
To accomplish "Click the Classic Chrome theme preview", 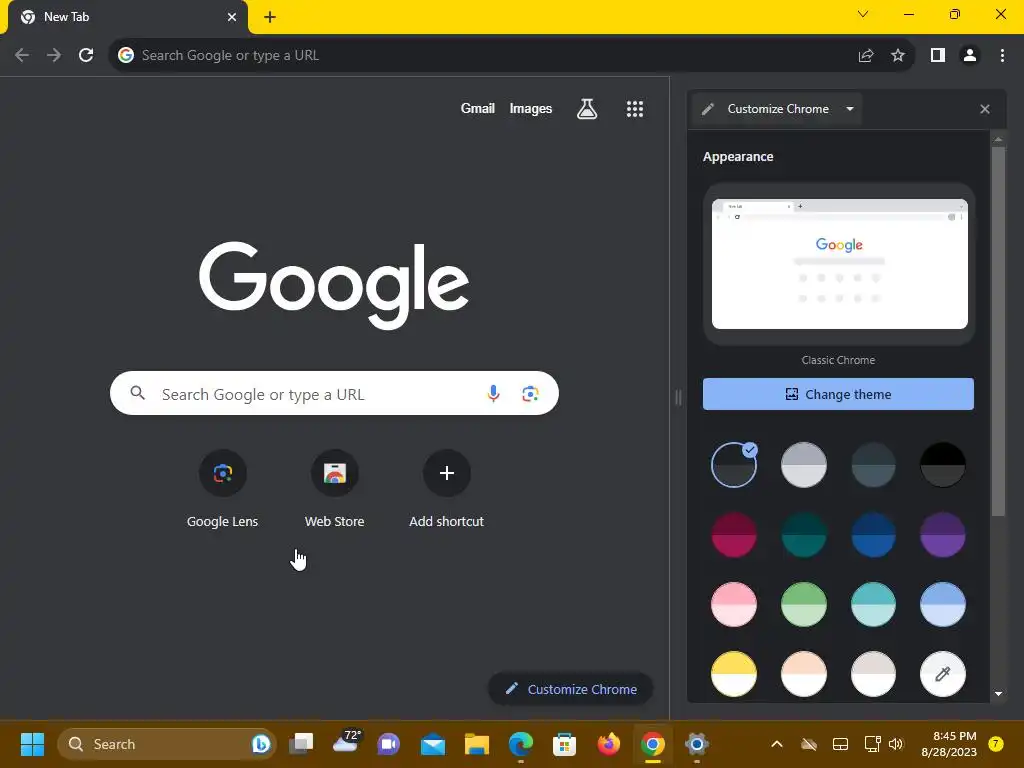I will point(839,264).
